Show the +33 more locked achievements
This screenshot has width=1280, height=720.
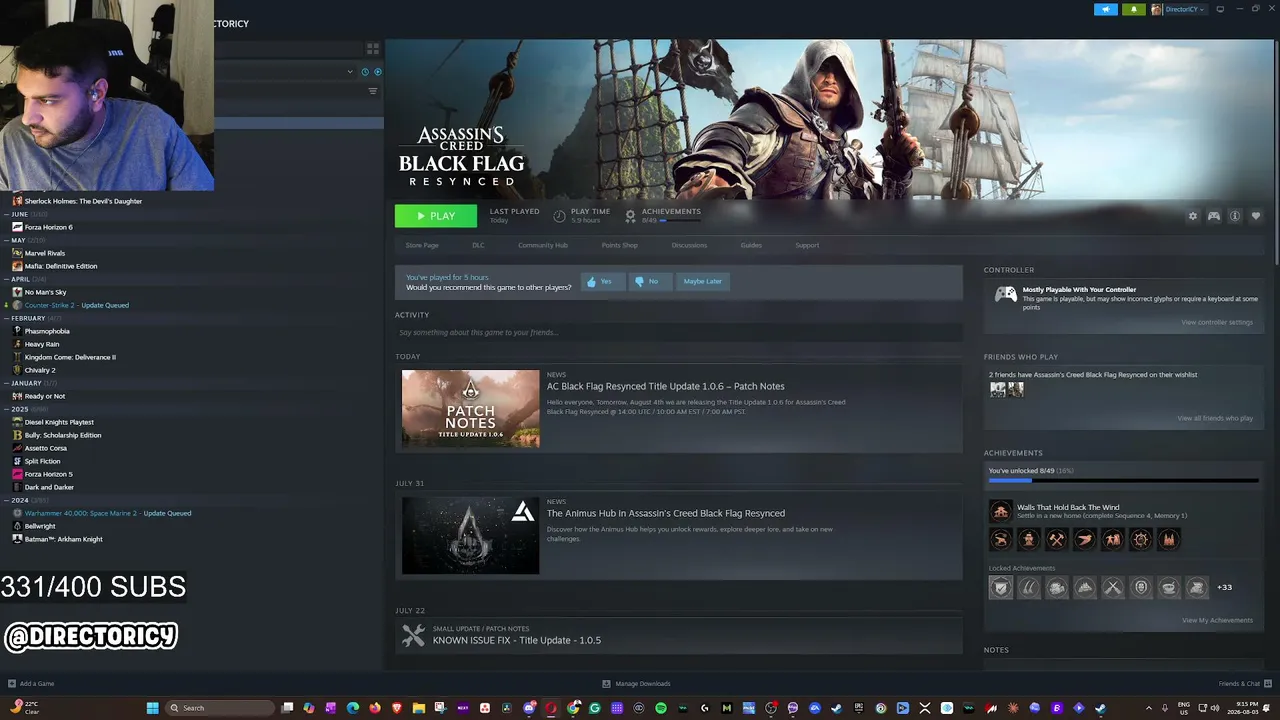point(1224,587)
